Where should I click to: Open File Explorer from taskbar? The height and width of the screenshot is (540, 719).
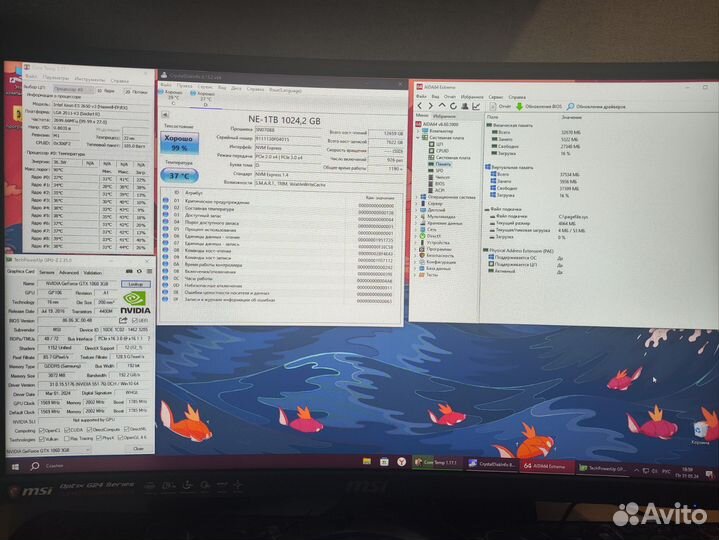[x=366, y=461]
